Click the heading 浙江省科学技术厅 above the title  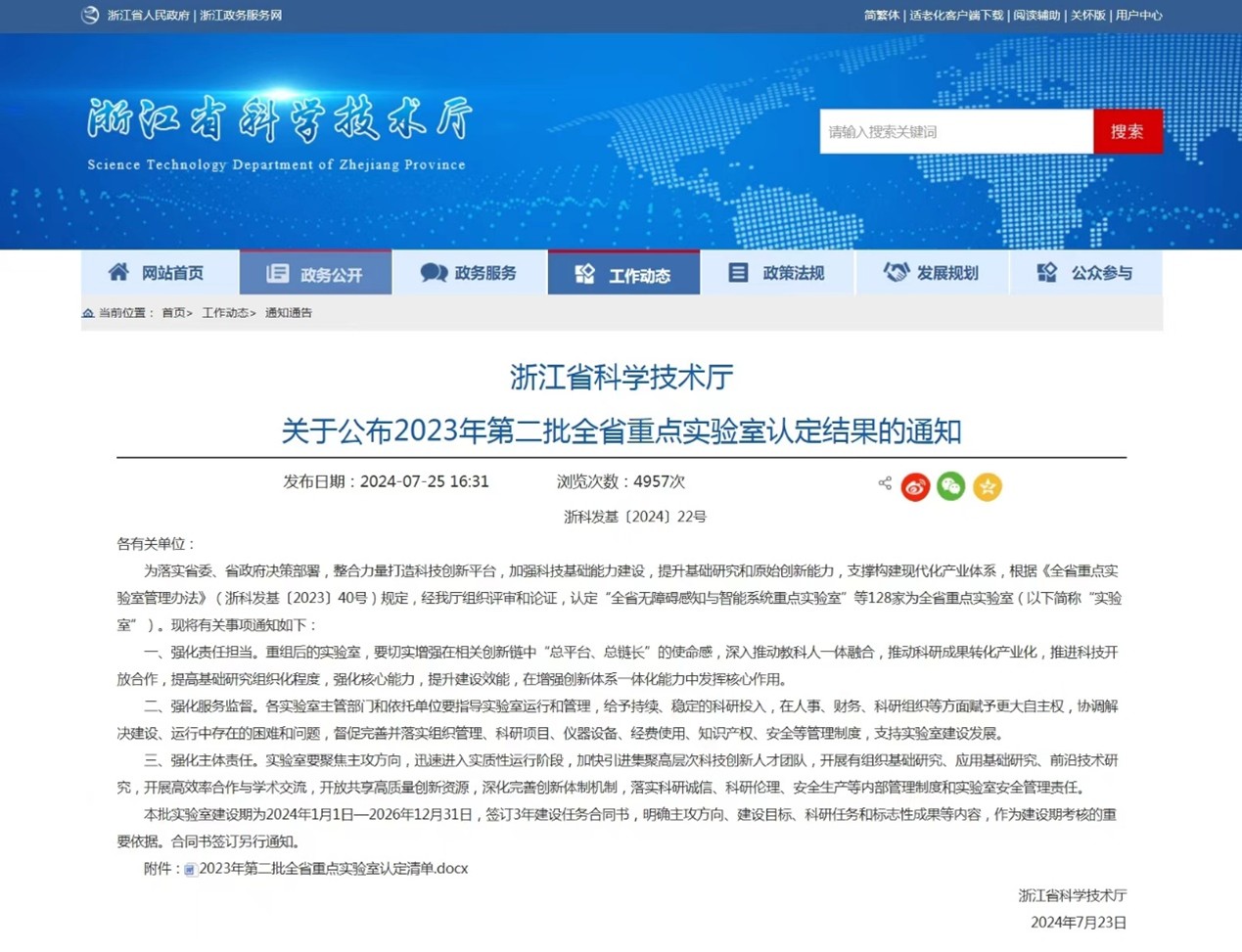(621, 377)
